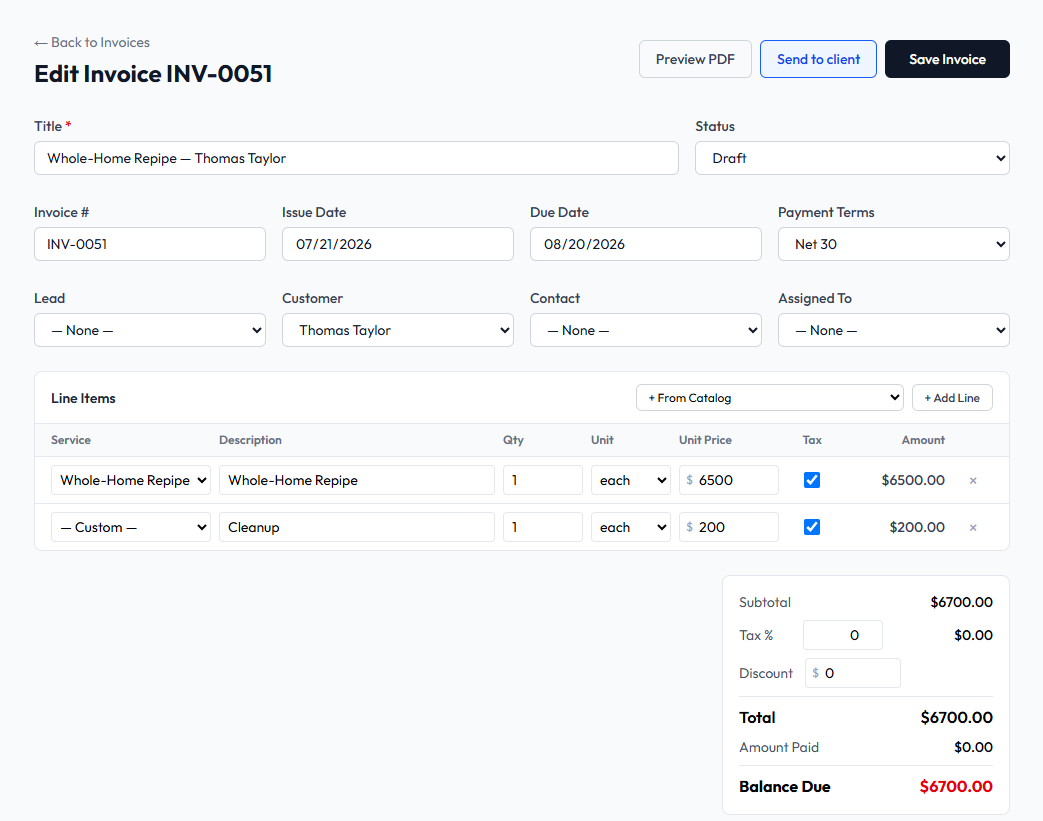The image size is (1043, 821).
Task: Click the Description column header
Action: click(x=250, y=440)
